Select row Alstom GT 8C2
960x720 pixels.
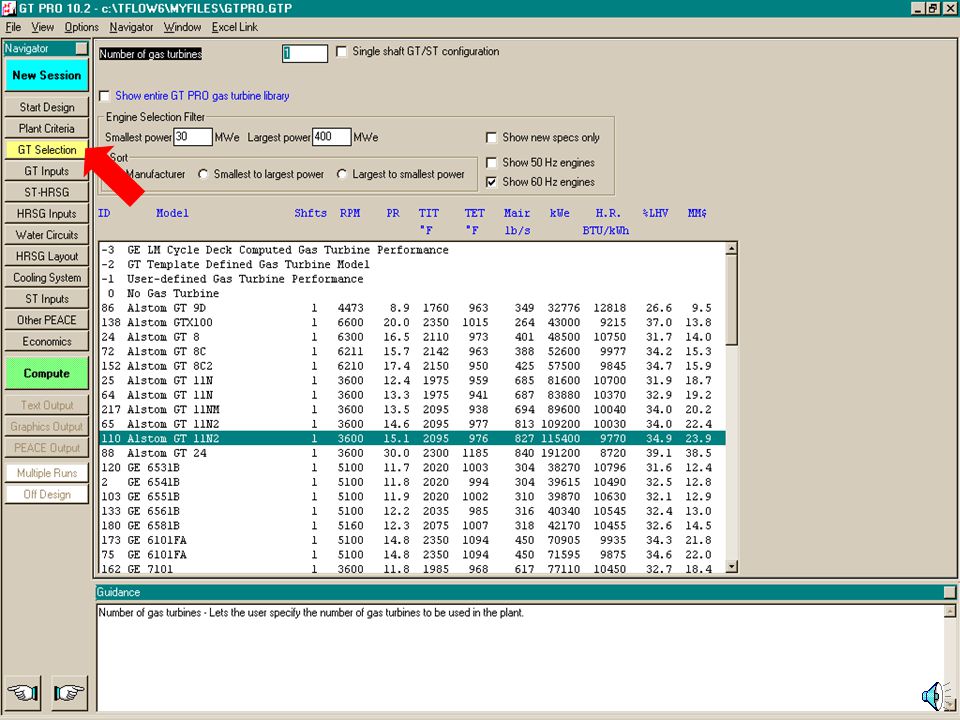(412, 366)
